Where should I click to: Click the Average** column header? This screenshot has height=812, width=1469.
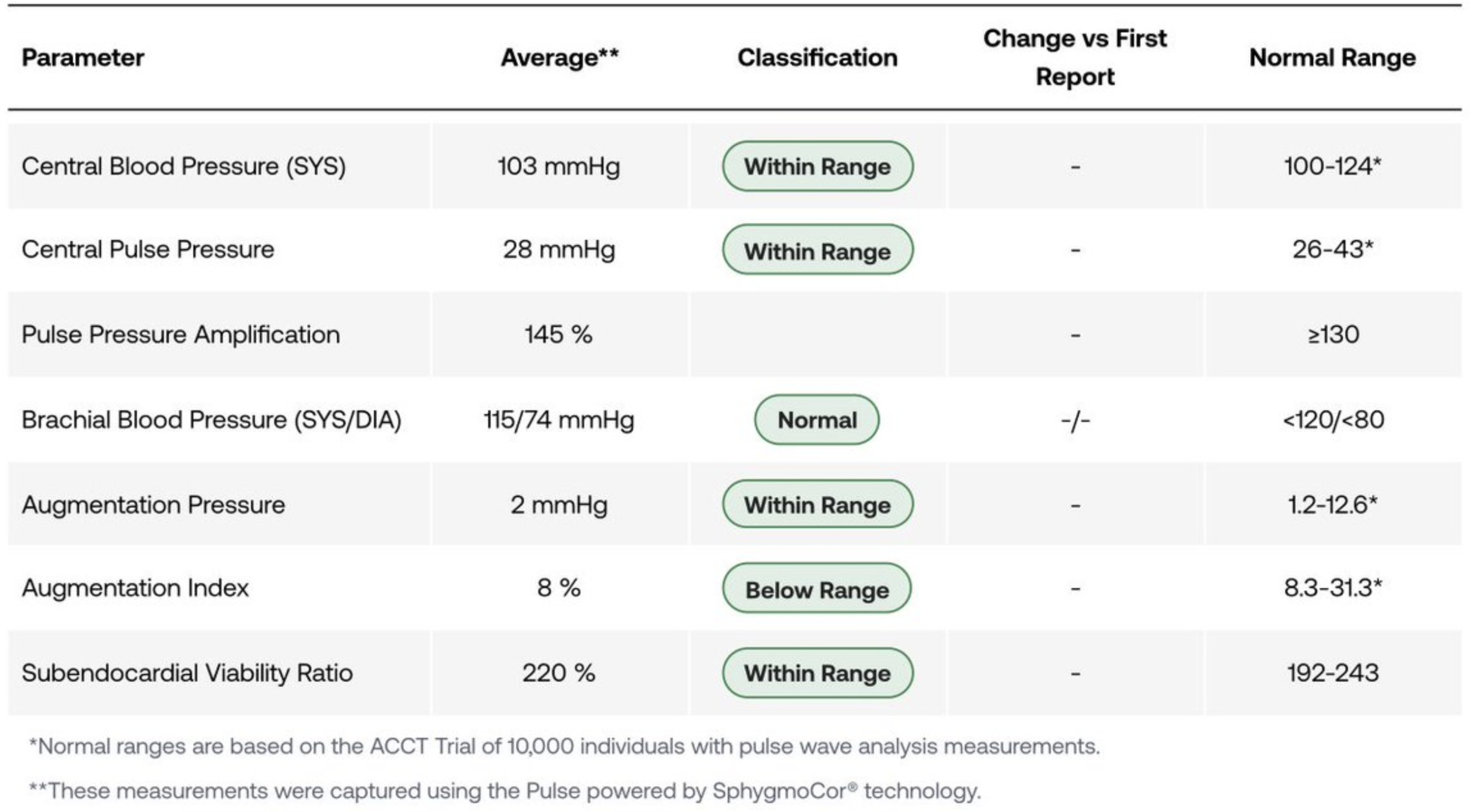(x=560, y=57)
